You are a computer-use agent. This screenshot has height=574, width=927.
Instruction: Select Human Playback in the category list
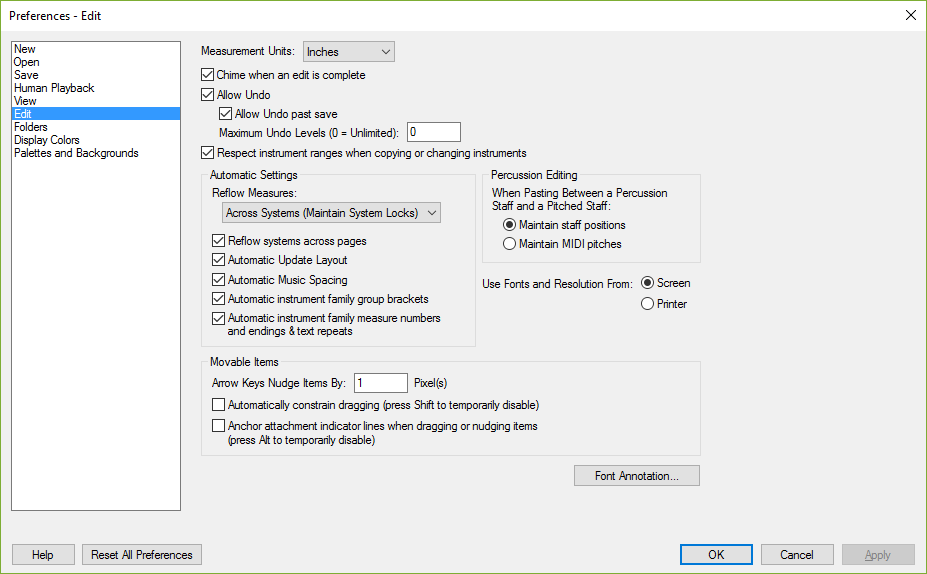click(54, 88)
